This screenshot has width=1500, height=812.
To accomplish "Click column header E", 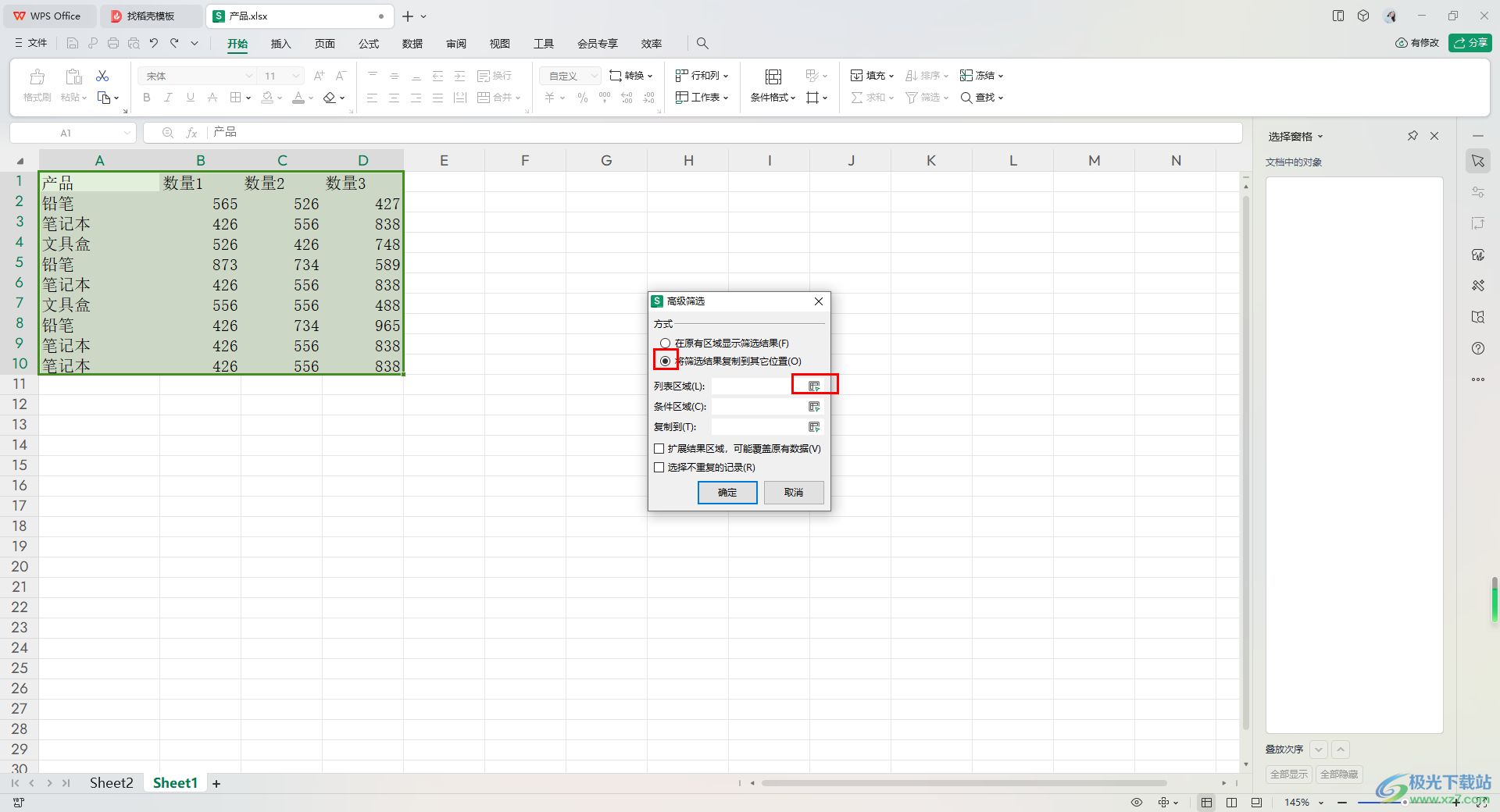I will tap(444, 161).
